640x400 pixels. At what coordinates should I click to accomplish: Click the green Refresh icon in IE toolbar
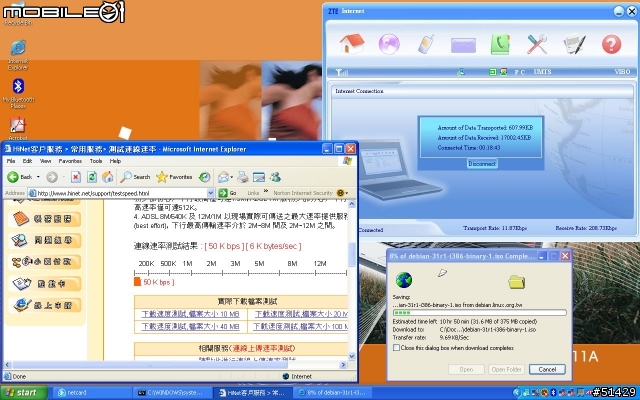click(92, 177)
